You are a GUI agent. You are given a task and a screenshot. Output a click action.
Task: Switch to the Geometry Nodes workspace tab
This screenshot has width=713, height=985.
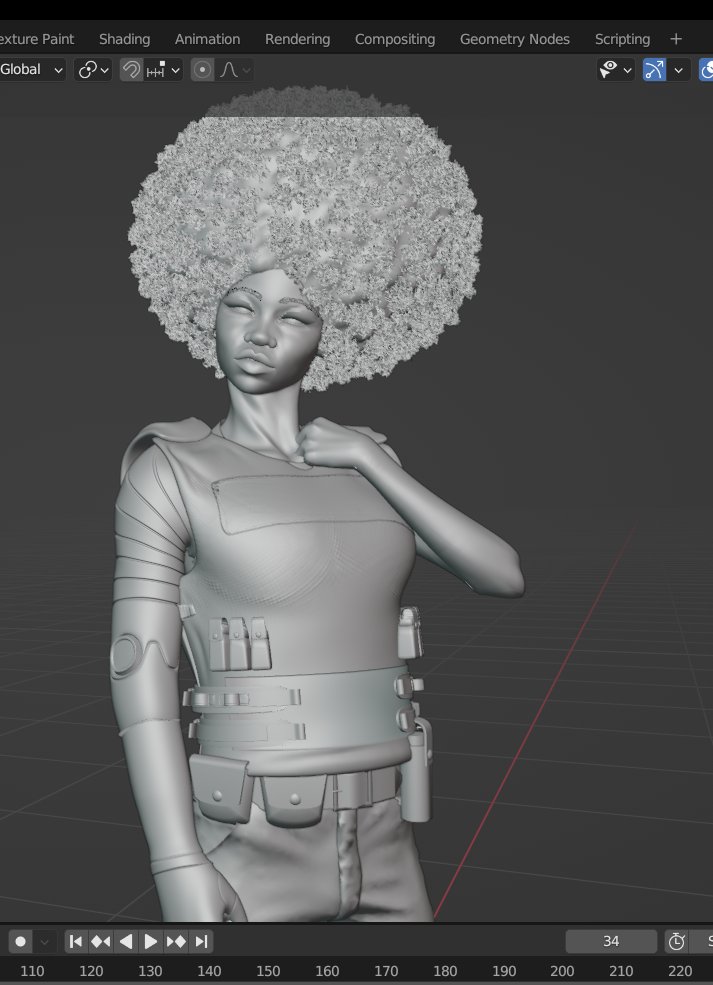coord(514,39)
